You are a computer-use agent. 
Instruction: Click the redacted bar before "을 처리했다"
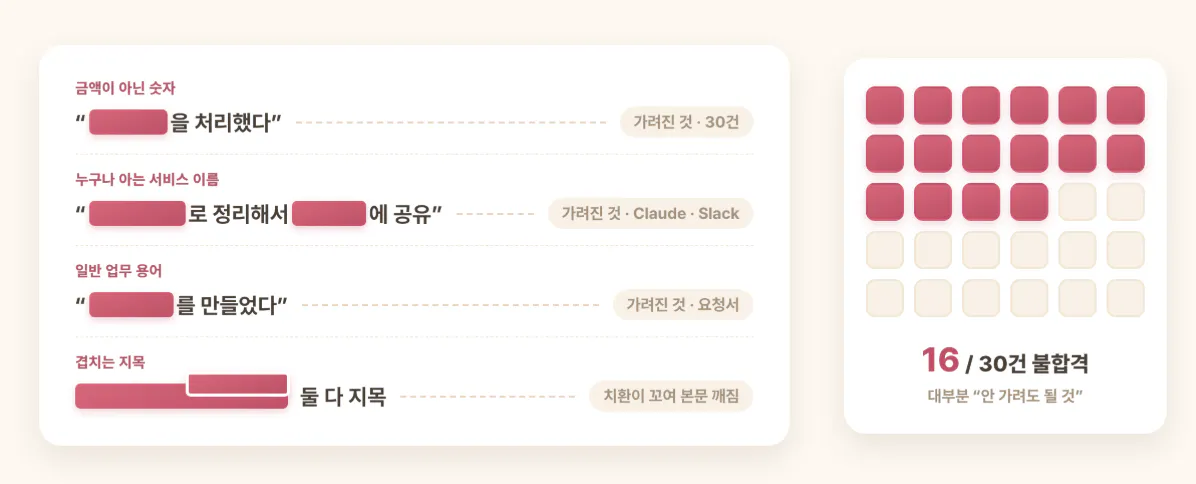pos(128,122)
